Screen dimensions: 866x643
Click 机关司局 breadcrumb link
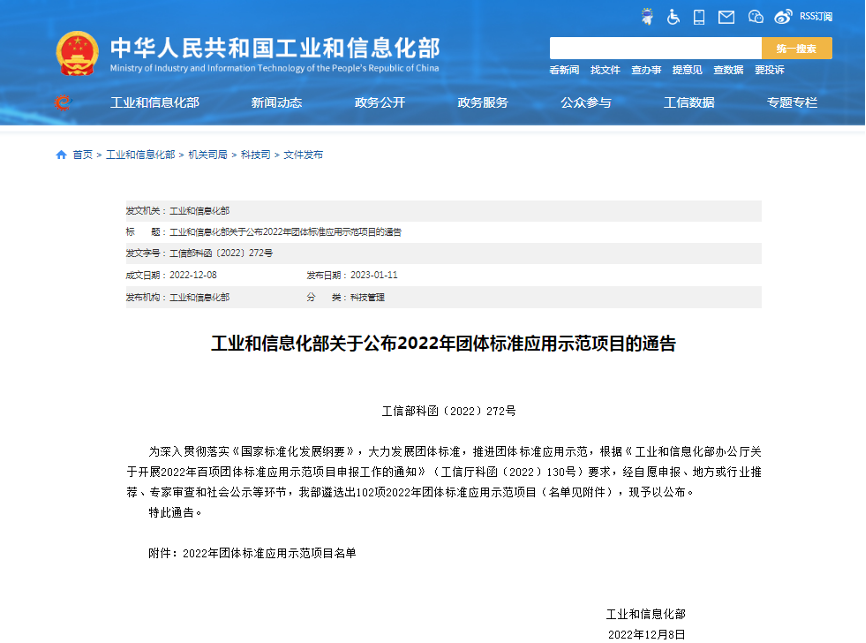208,155
